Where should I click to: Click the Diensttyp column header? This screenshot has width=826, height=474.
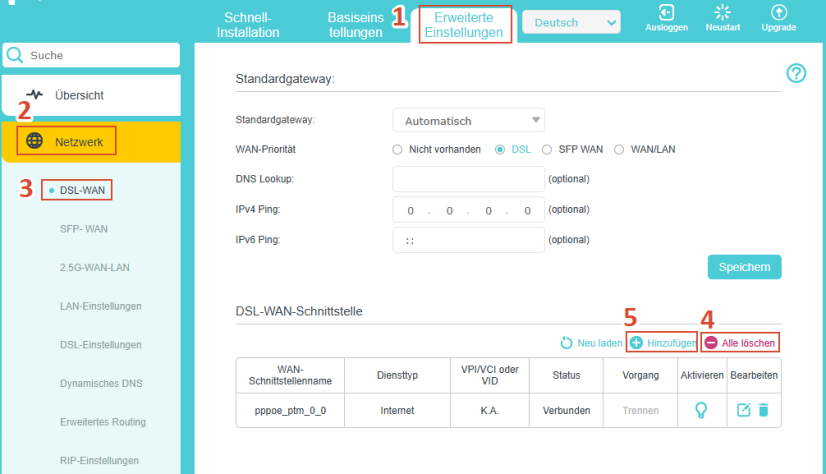click(397, 375)
